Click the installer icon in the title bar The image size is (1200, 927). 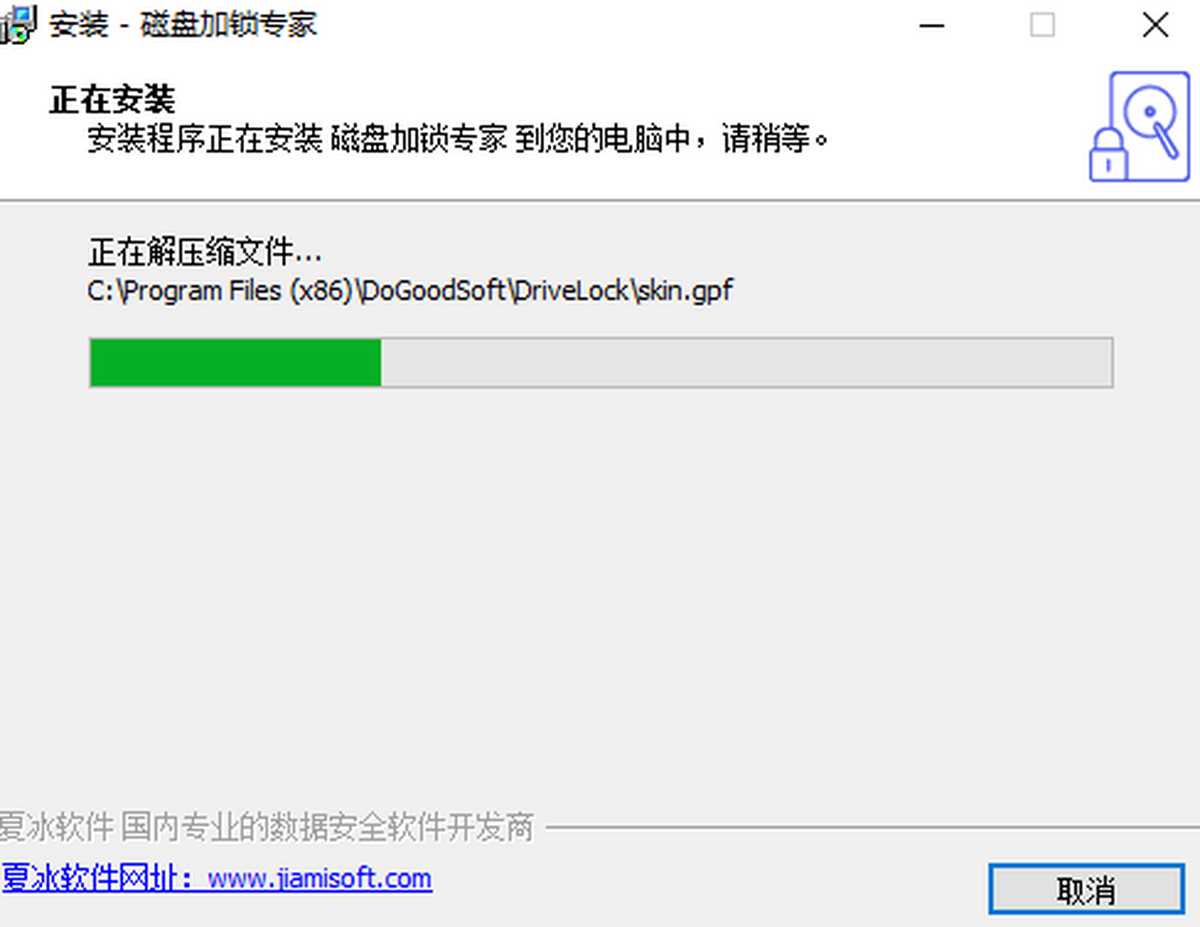(17, 25)
